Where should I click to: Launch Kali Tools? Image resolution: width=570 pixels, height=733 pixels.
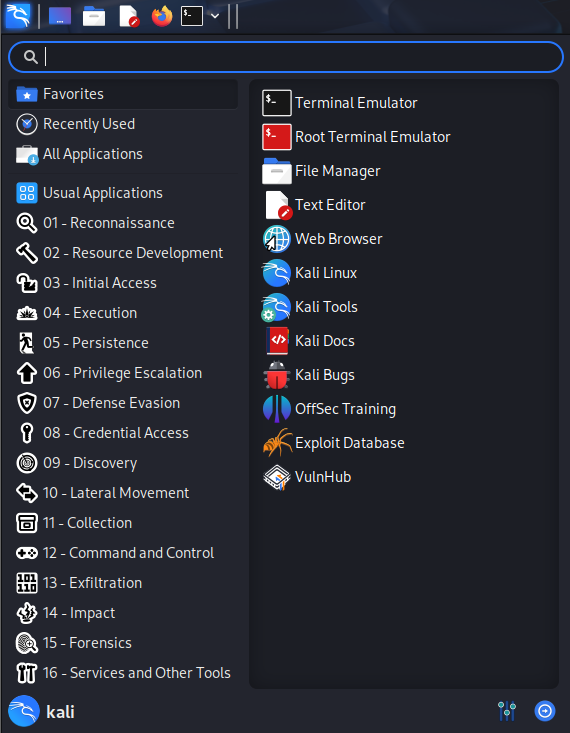coord(310,307)
